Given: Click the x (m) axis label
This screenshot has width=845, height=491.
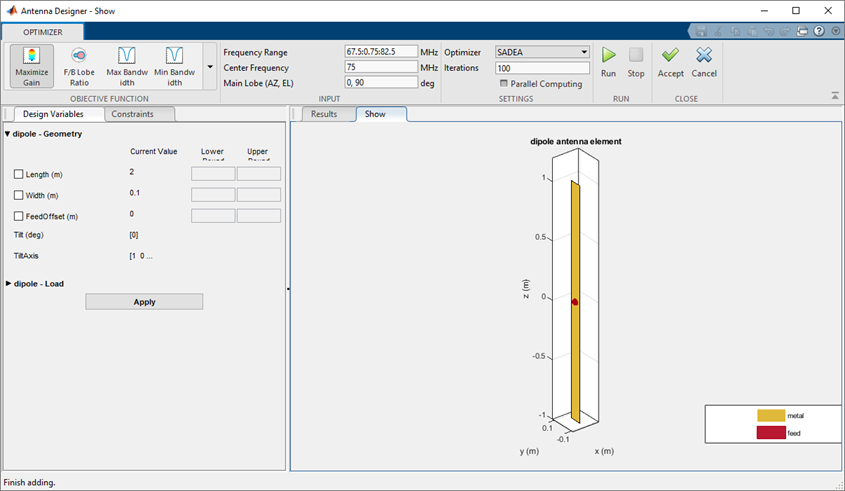Looking at the screenshot, I should coord(604,451).
